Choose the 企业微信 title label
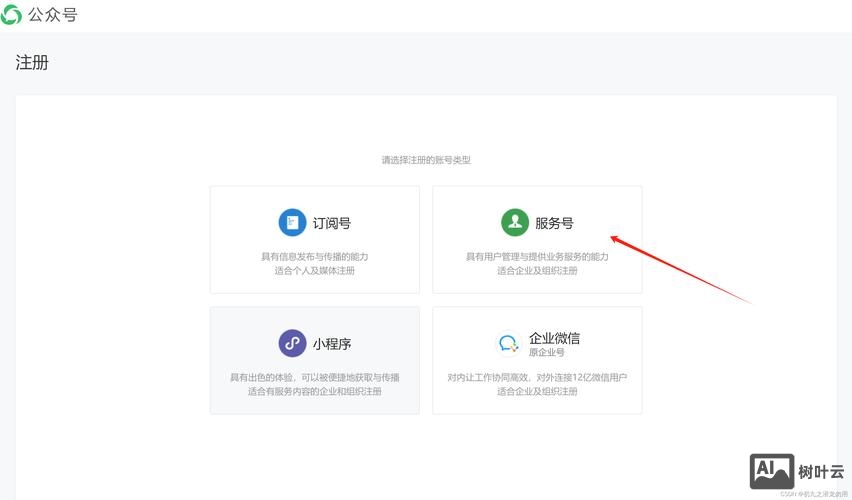 coord(554,338)
